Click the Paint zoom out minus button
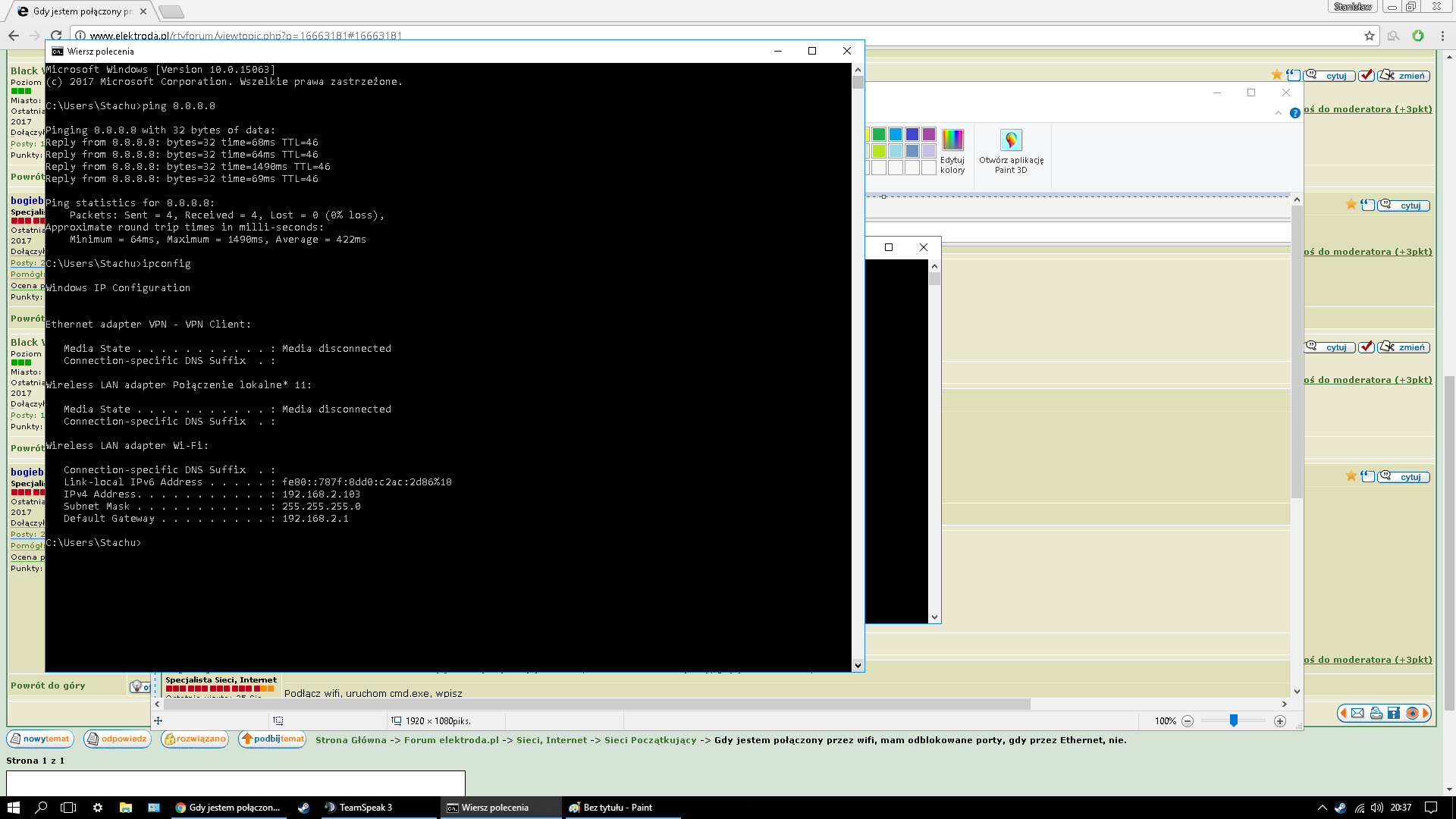This screenshot has height=819, width=1456. pyautogui.click(x=1188, y=721)
